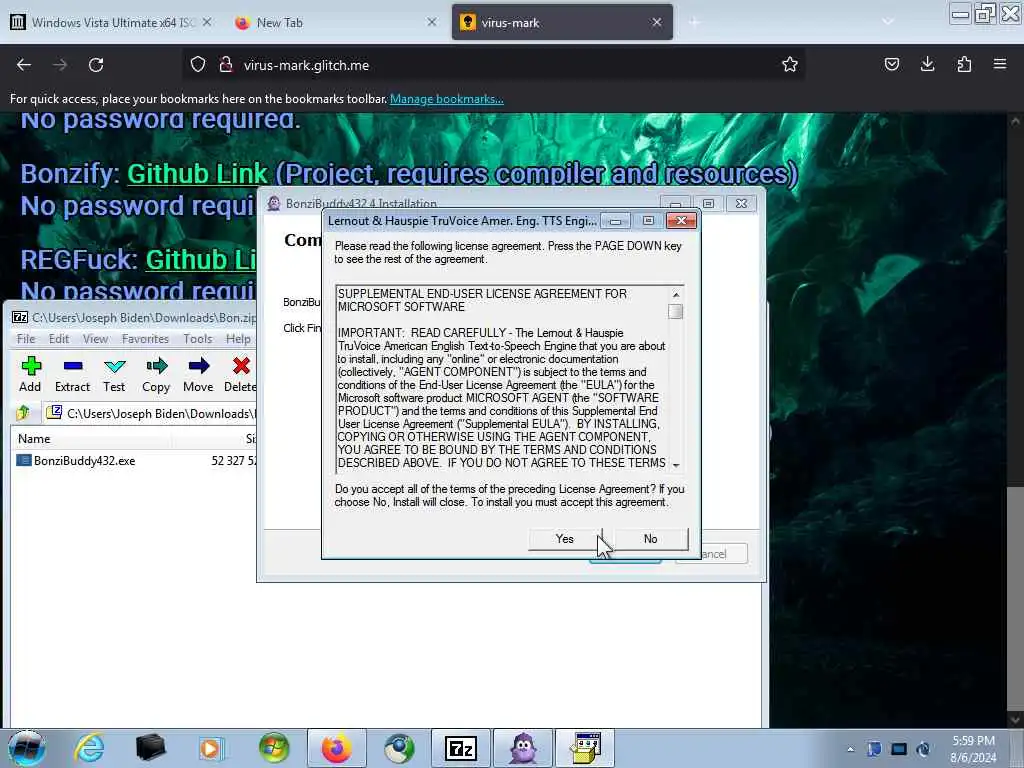Bookmark this page with the star icon

point(790,65)
